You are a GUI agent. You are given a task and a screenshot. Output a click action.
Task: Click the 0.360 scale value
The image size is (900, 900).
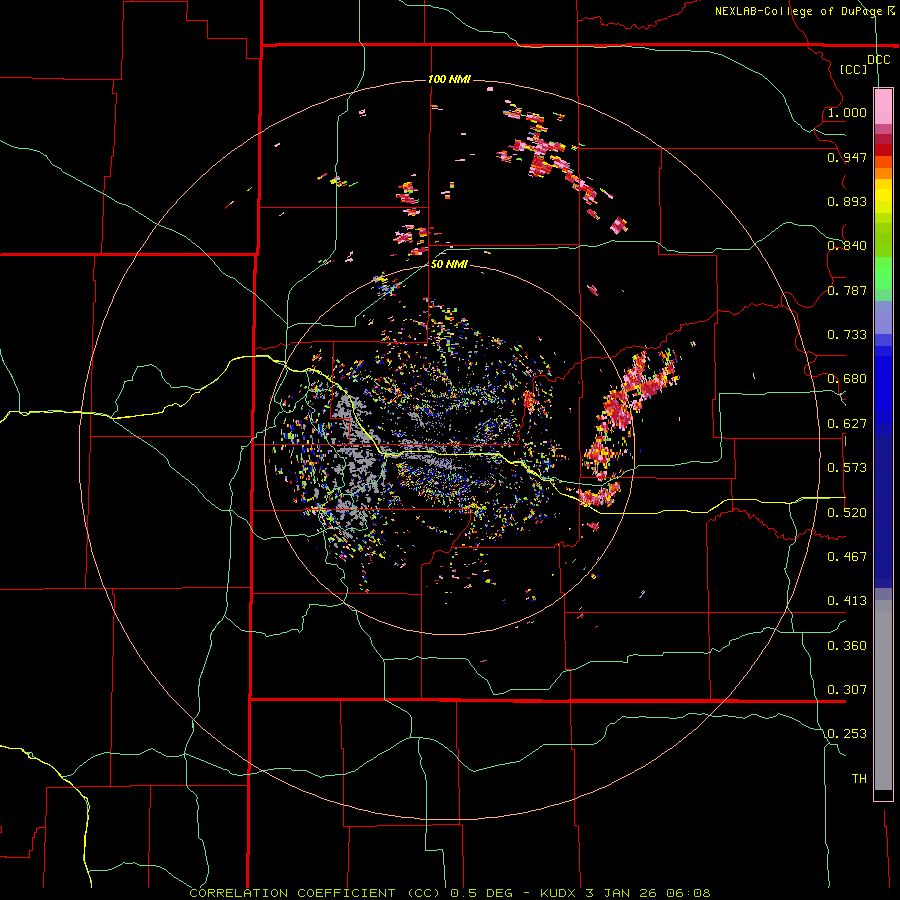[847, 646]
